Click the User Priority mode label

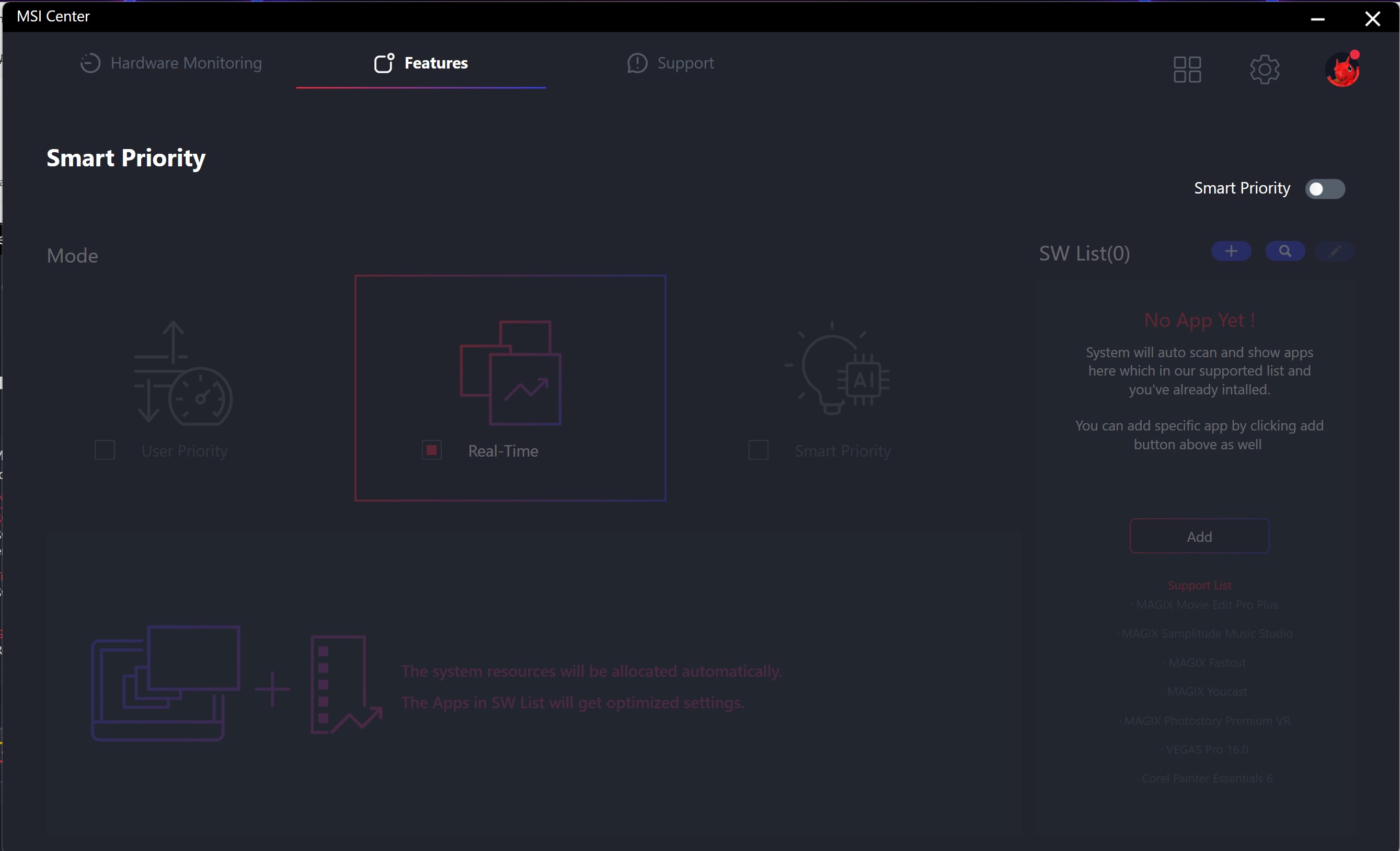click(184, 451)
